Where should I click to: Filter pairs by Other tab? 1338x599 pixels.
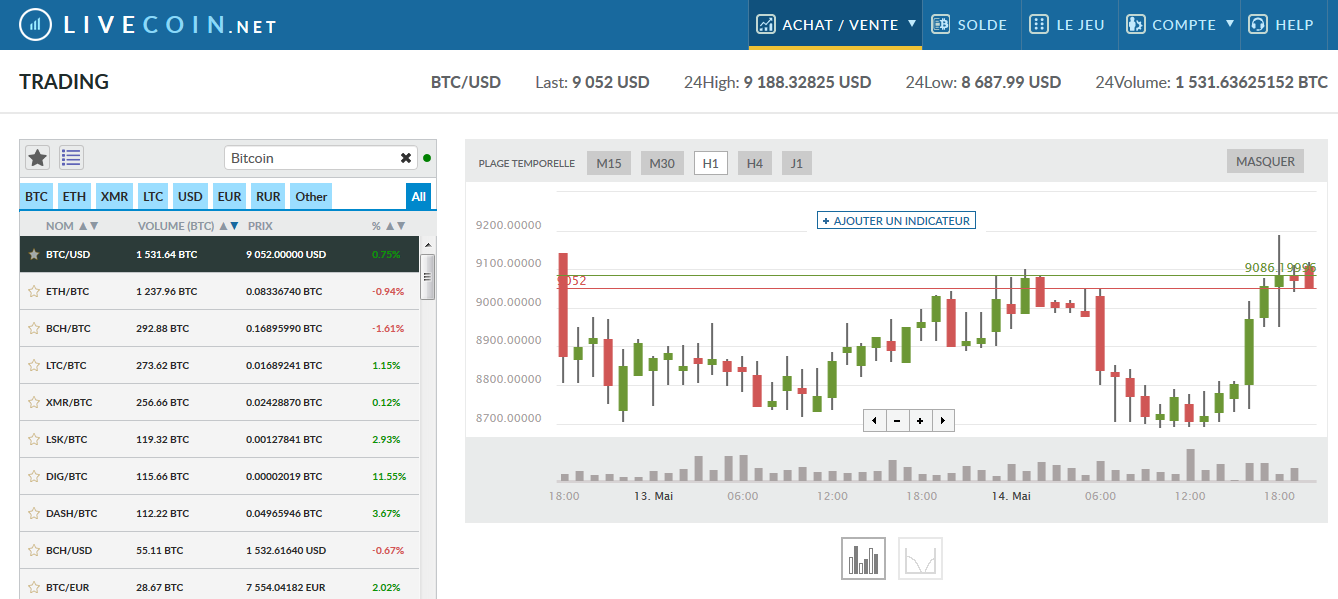311,196
